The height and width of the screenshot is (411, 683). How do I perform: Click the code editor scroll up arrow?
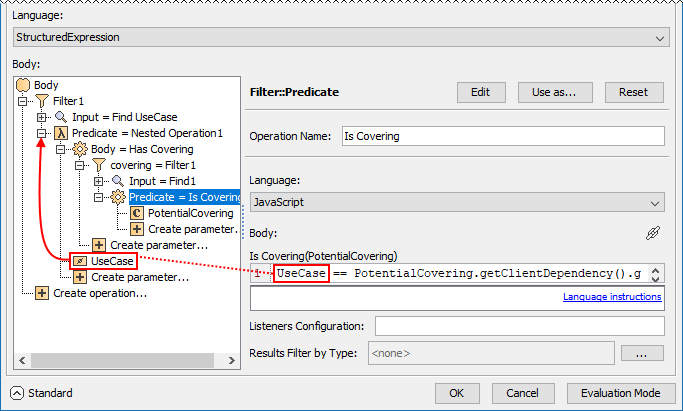coord(656,270)
